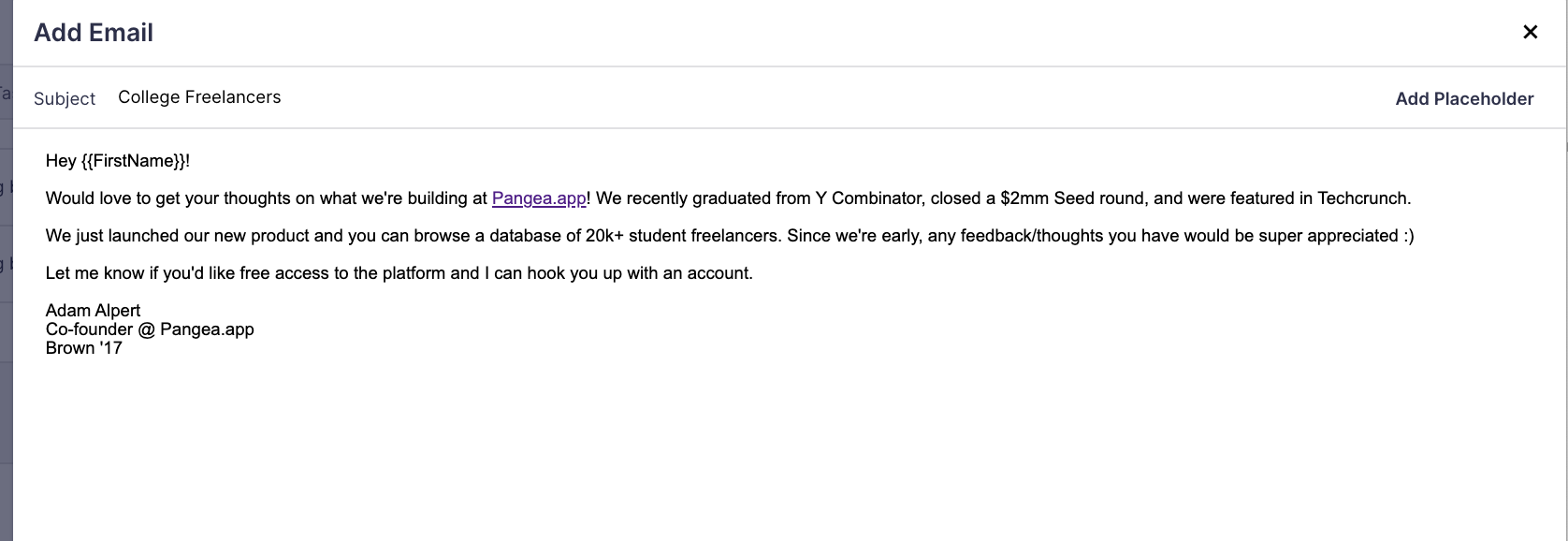Open the Pangea.app hyperlink

pyautogui.click(x=539, y=198)
